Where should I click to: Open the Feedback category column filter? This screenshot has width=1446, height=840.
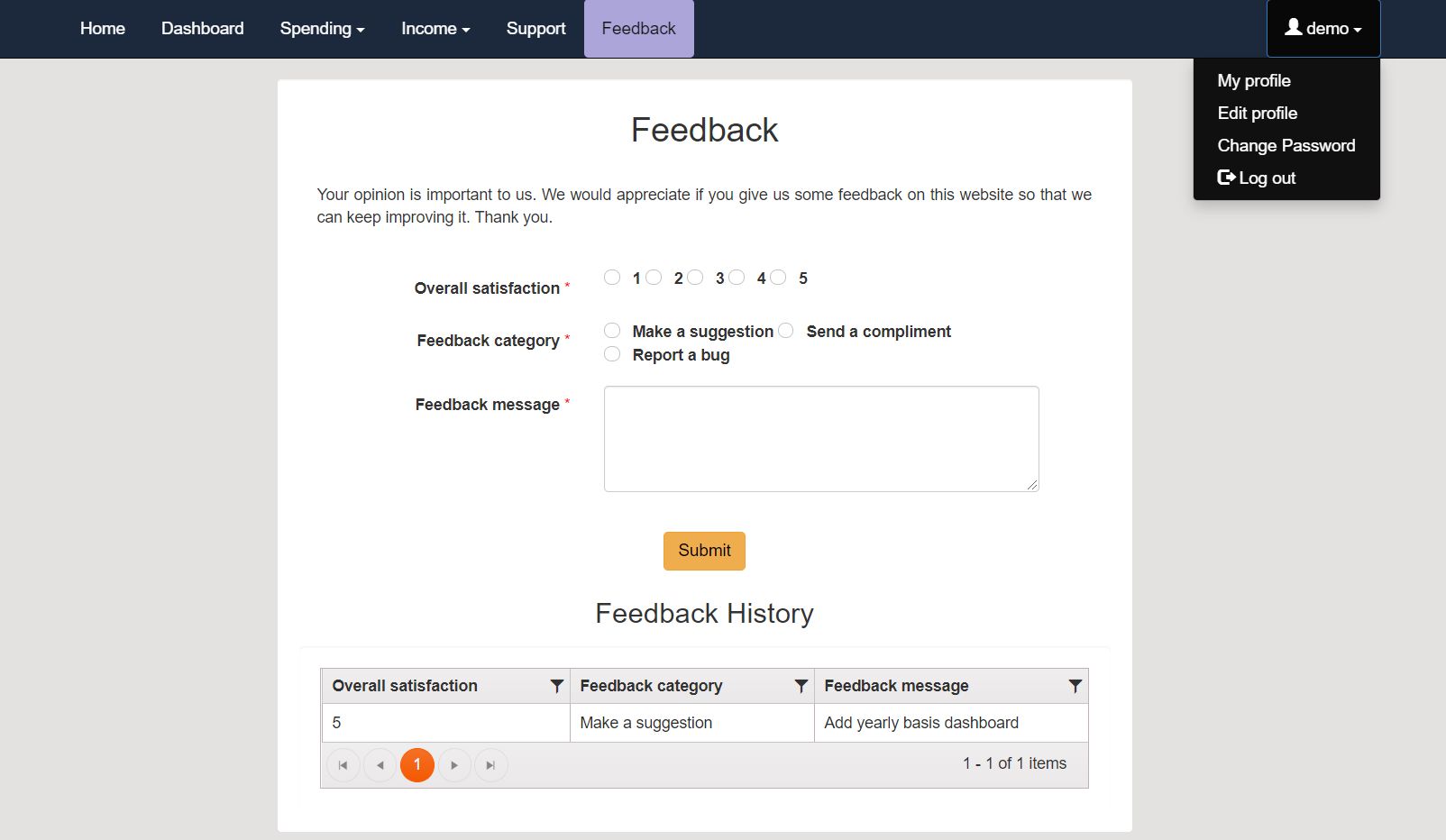coord(801,686)
